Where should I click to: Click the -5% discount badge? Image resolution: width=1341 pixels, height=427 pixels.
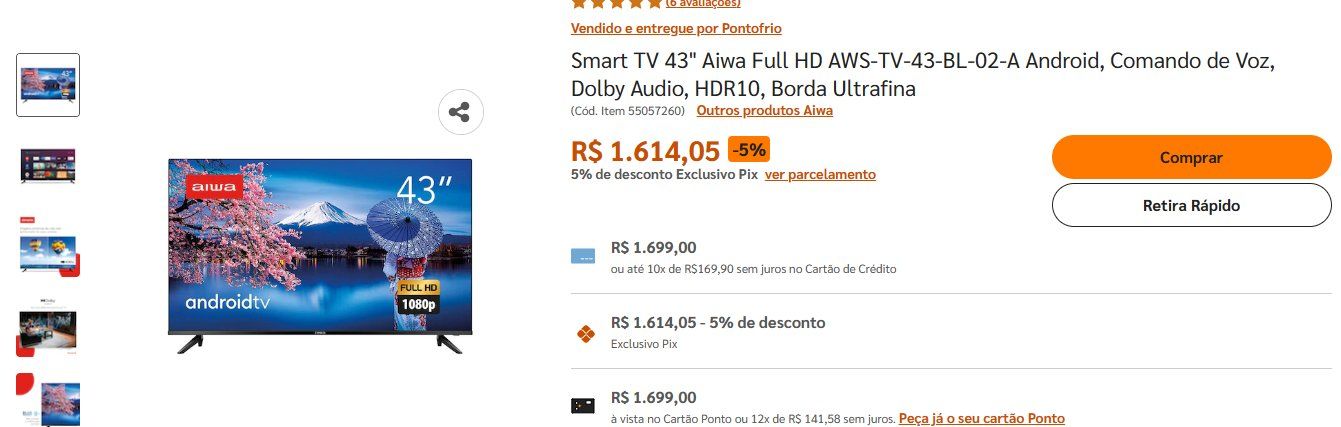point(749,150)
